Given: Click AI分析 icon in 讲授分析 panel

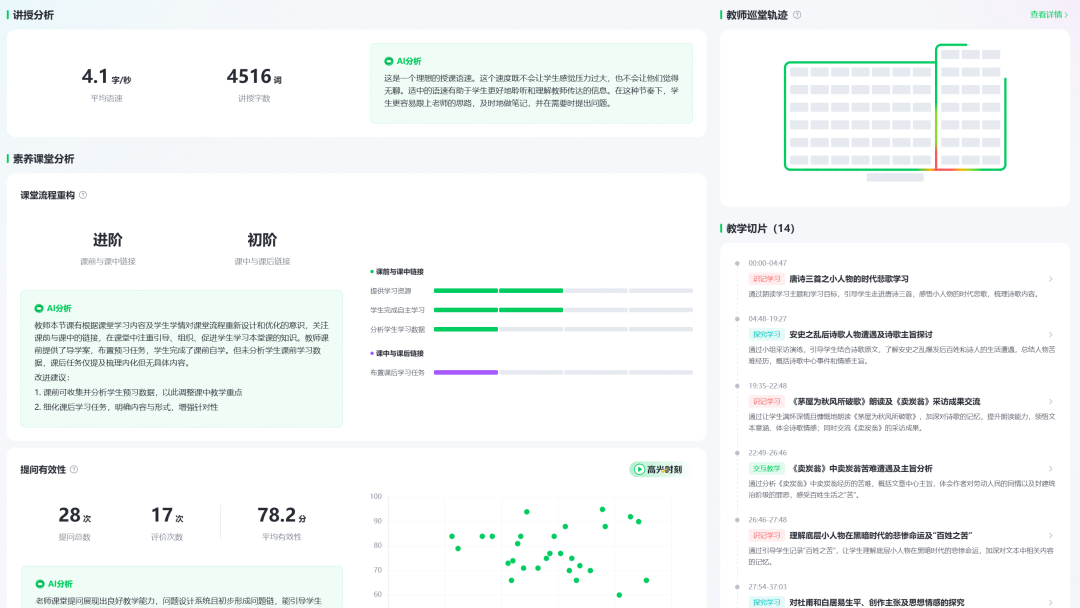Looking at the screenshot, I should point(388,61).
